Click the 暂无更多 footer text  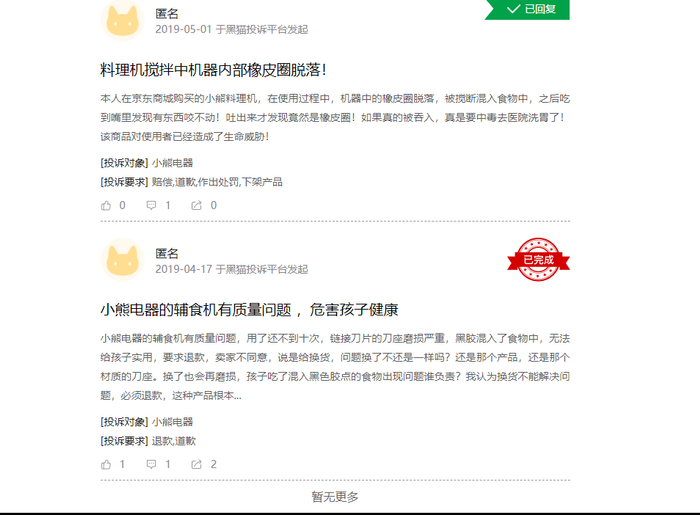coord(335,497)
